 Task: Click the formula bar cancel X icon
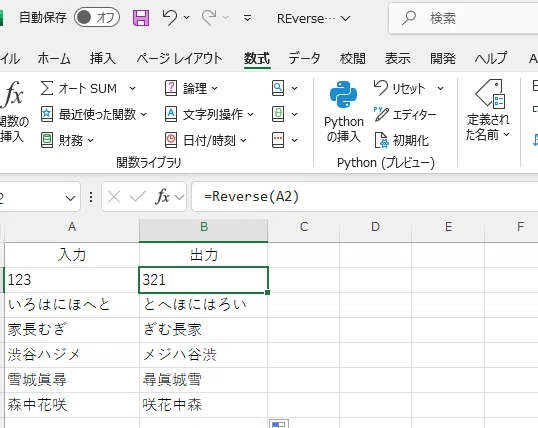pyautogui.click(x=114, y=197)
